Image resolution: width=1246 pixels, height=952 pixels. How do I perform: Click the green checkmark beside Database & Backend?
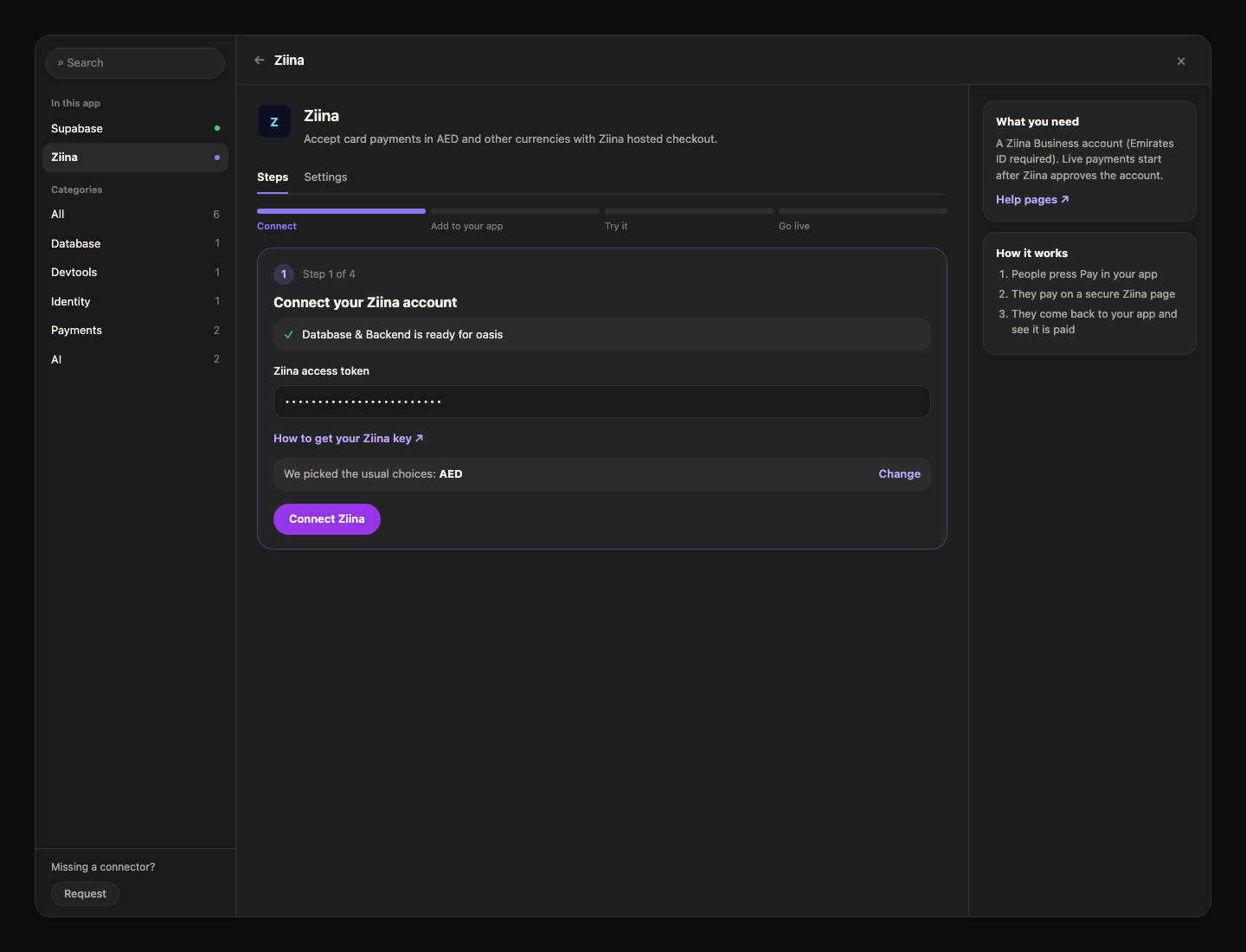[289, 335]
